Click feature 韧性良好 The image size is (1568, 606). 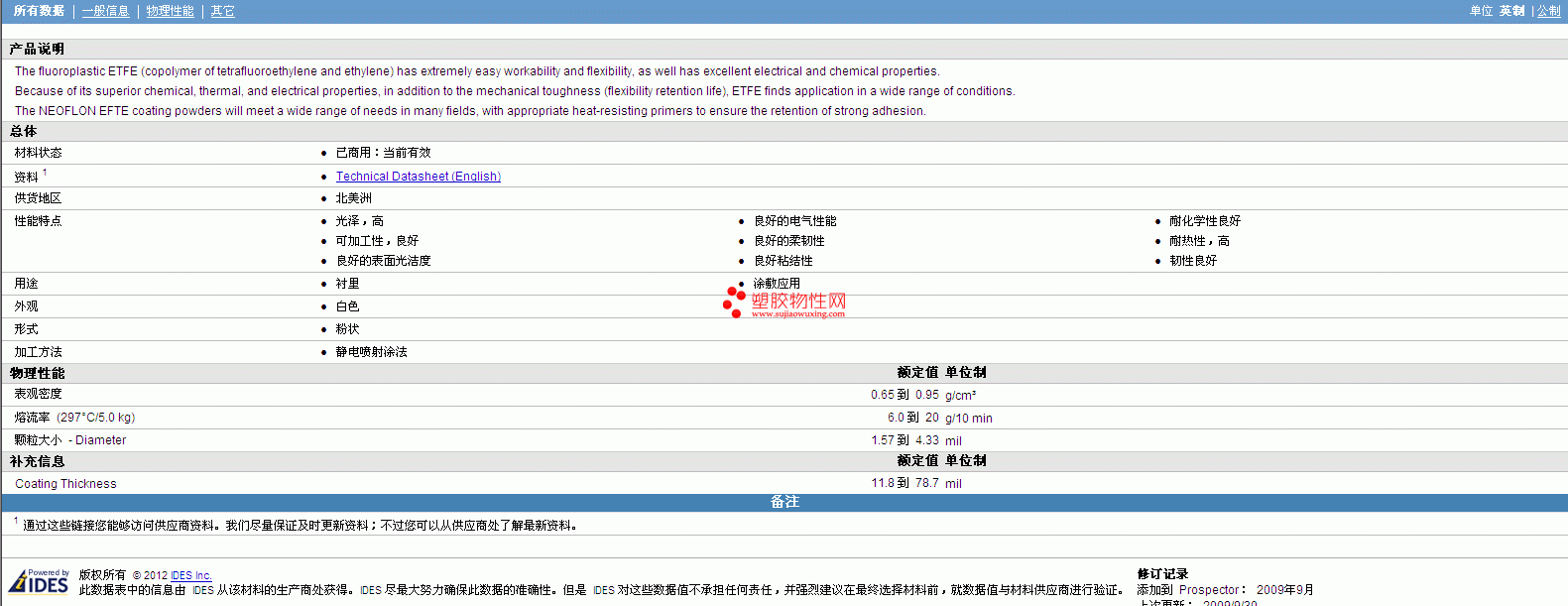1192,261
